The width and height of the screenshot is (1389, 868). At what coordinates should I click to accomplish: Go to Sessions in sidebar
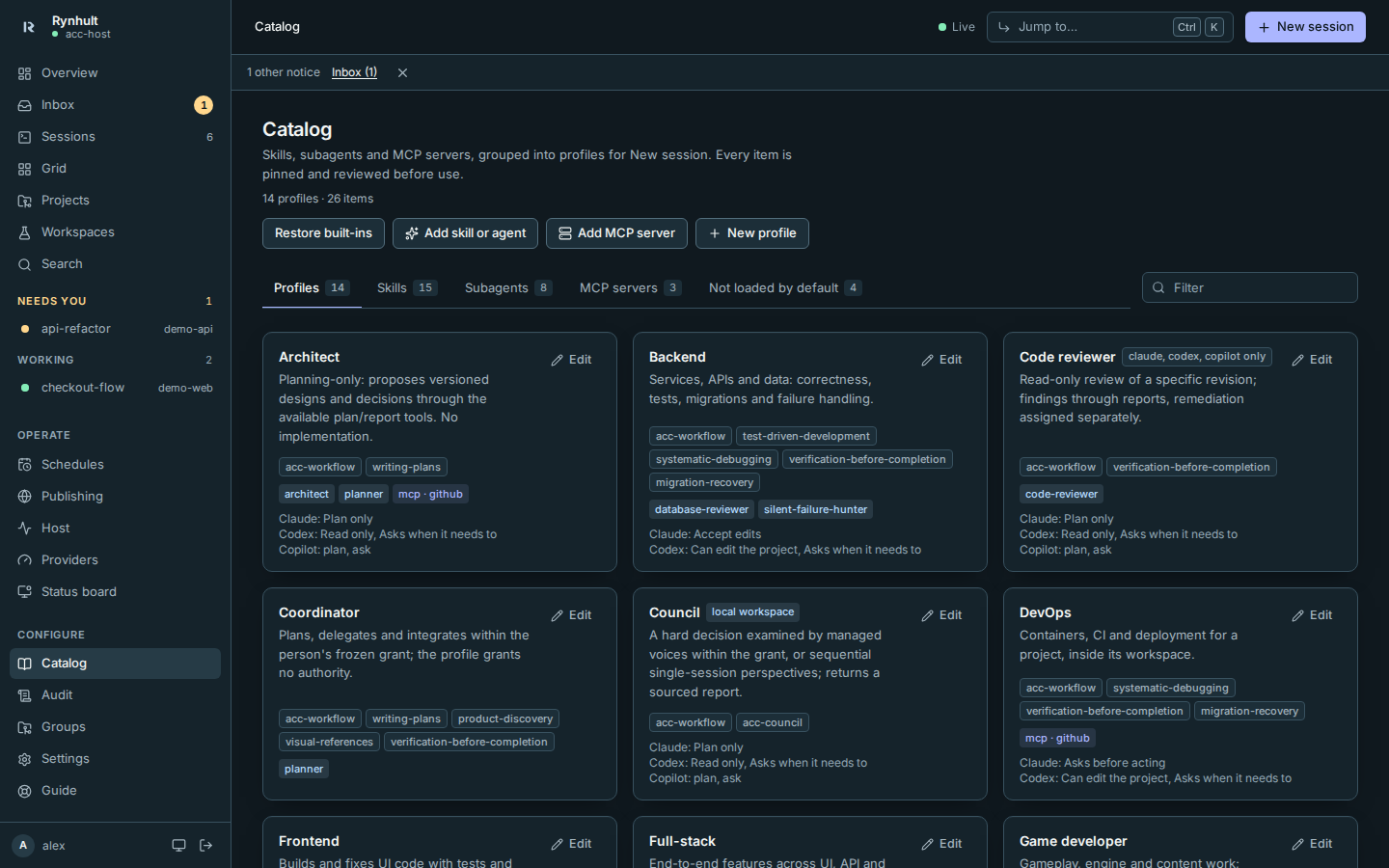click(x=115, y=137)
